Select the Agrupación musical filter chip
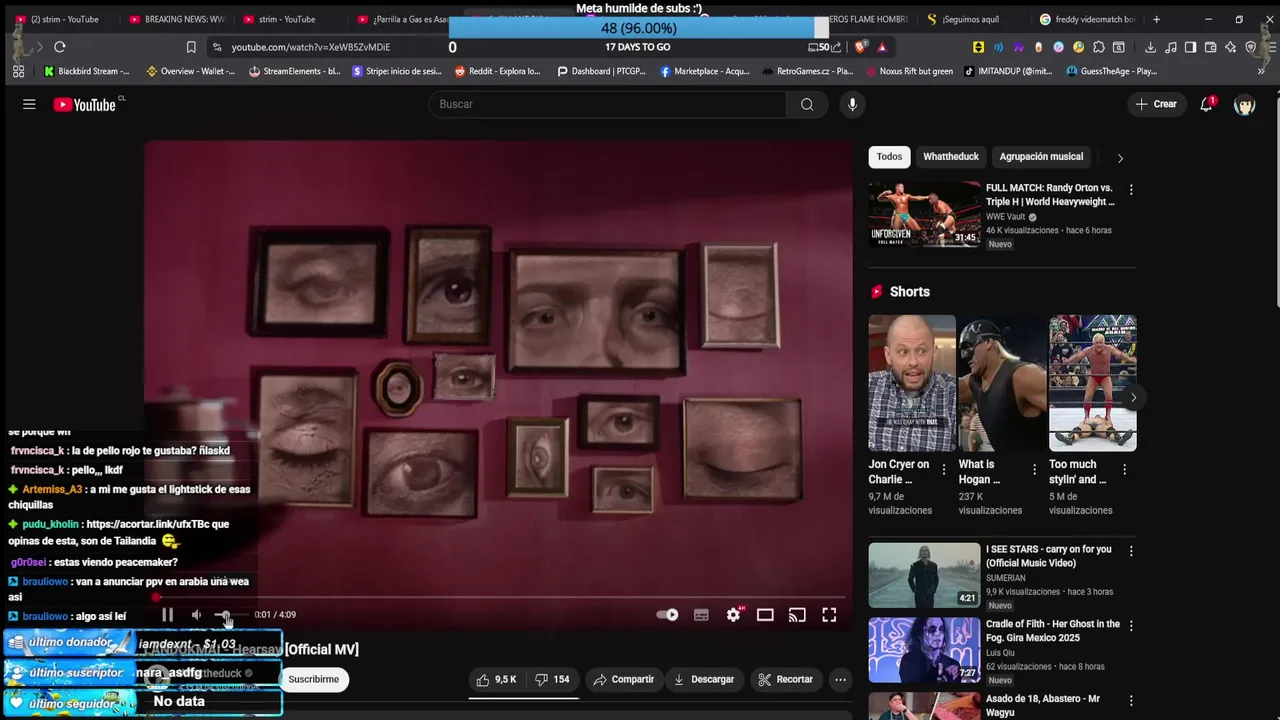 (1041, 157)
